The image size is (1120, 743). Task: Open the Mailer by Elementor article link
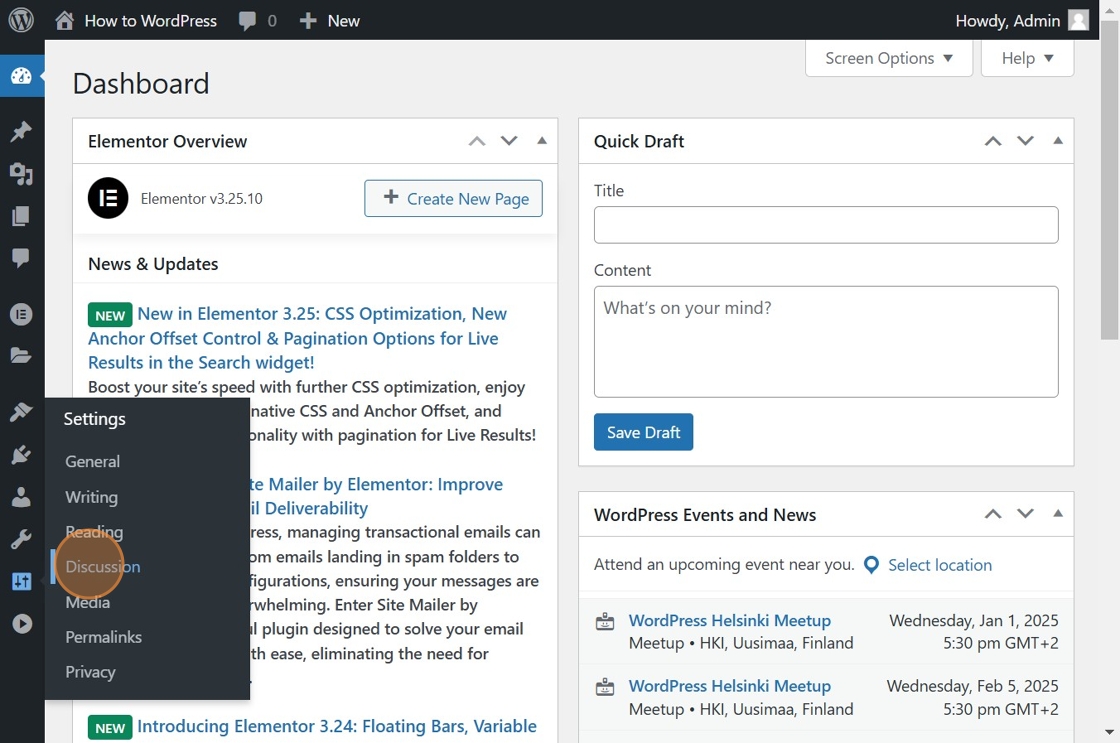pos(376,496)
